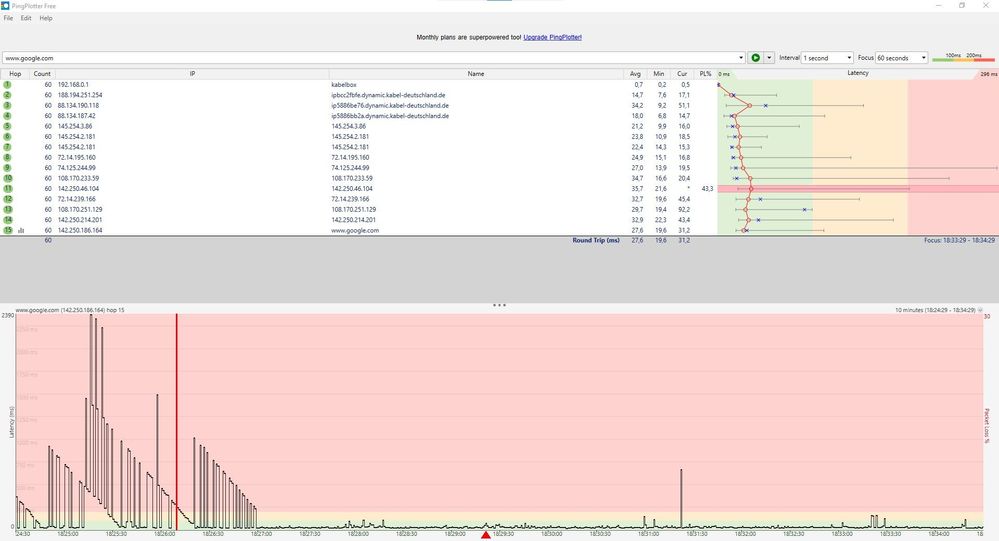The width and height of the screenshot is (999, 541).
Task: Select IP cell 188.194.251.254
Action: pyautogui.click(x=80, y=95)
